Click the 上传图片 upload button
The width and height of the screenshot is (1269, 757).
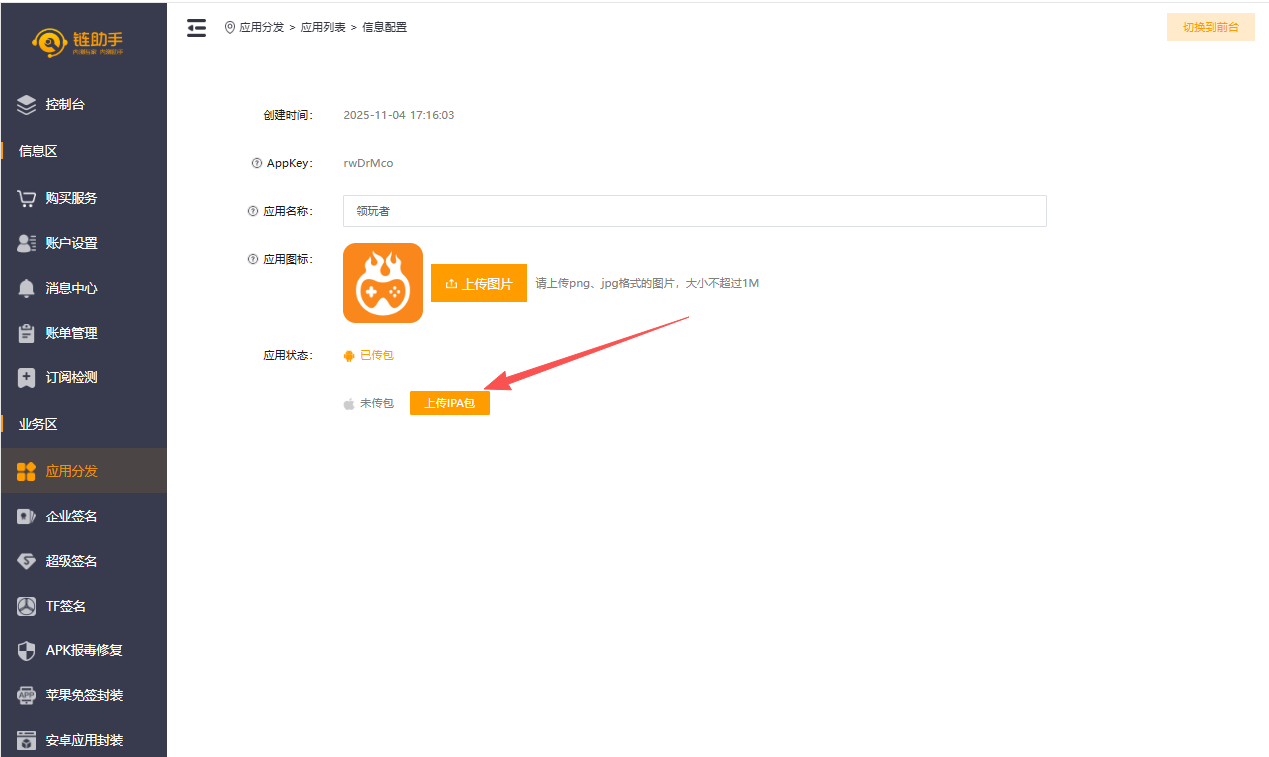(x=478, y=283)
